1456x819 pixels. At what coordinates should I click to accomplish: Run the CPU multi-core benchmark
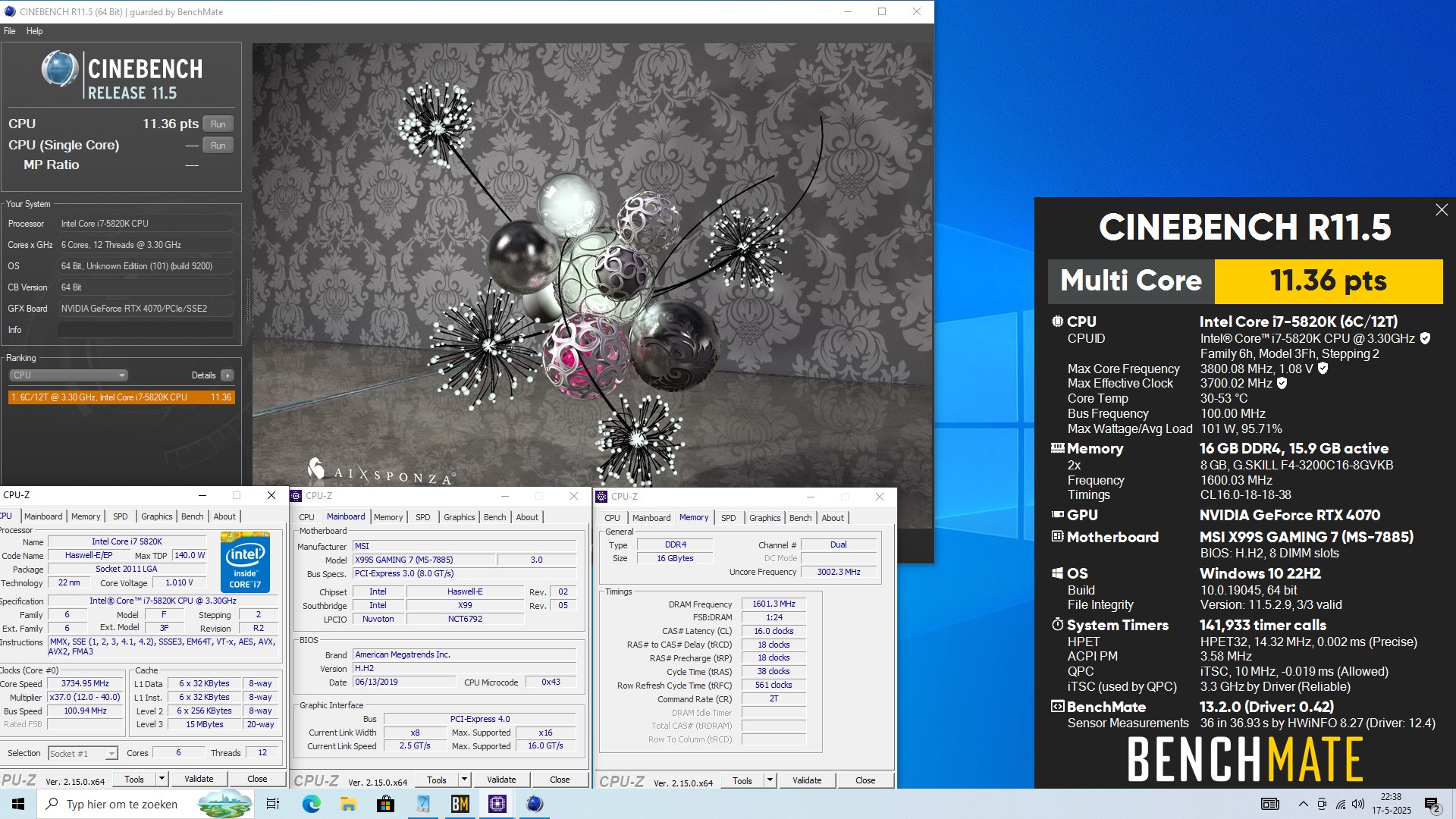pos(218,124)
